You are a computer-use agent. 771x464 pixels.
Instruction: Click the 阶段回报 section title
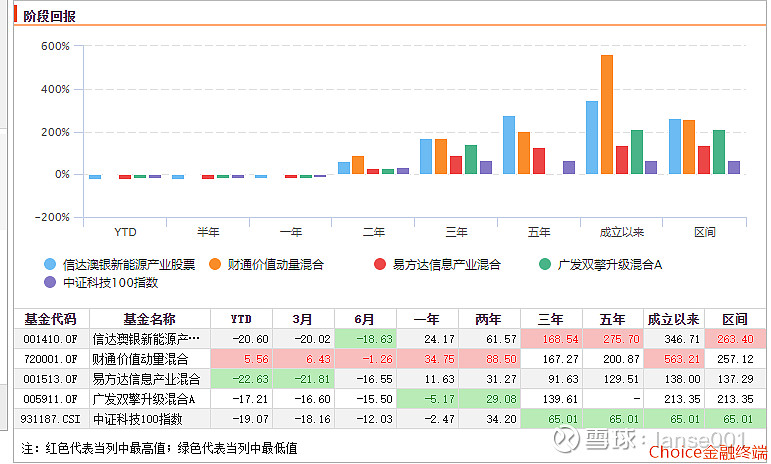click(49, 16)
